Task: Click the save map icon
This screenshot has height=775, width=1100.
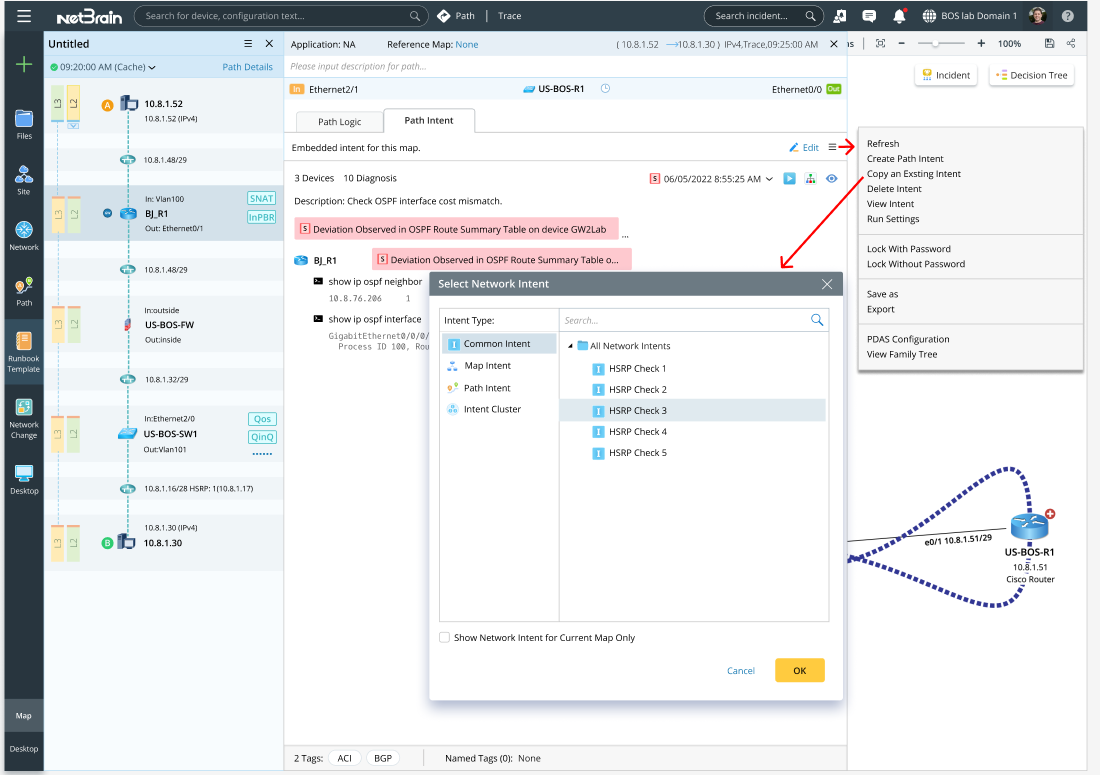Action: tap(1049, 43)
